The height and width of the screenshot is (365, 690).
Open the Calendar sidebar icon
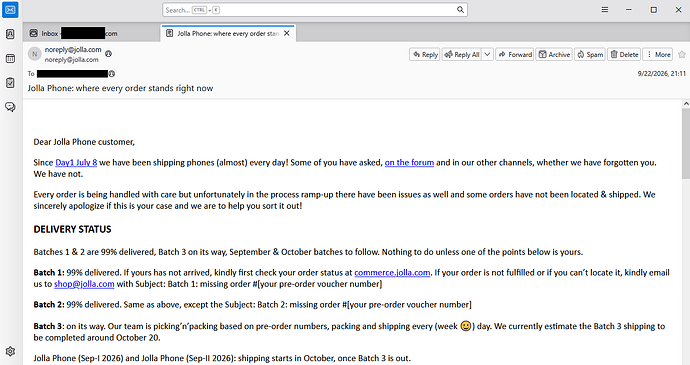pyautogui.click(x=10, y=58)
